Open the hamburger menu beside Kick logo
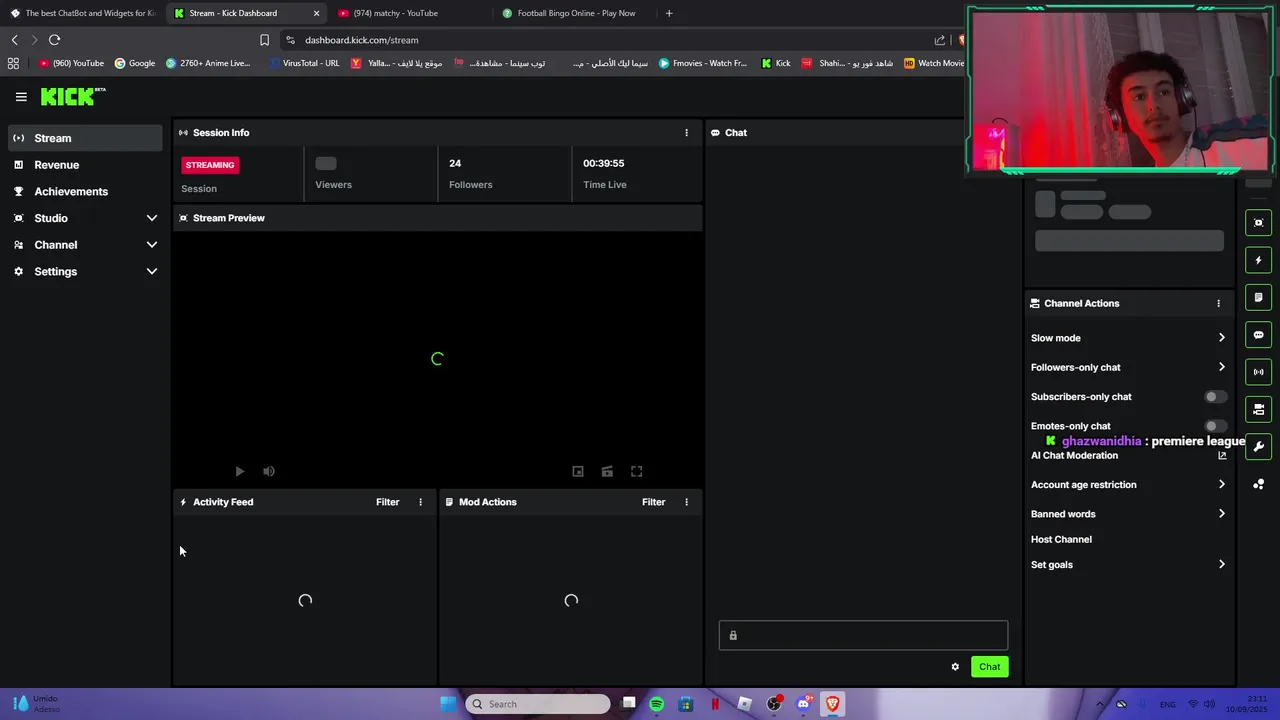 point(21,97)
